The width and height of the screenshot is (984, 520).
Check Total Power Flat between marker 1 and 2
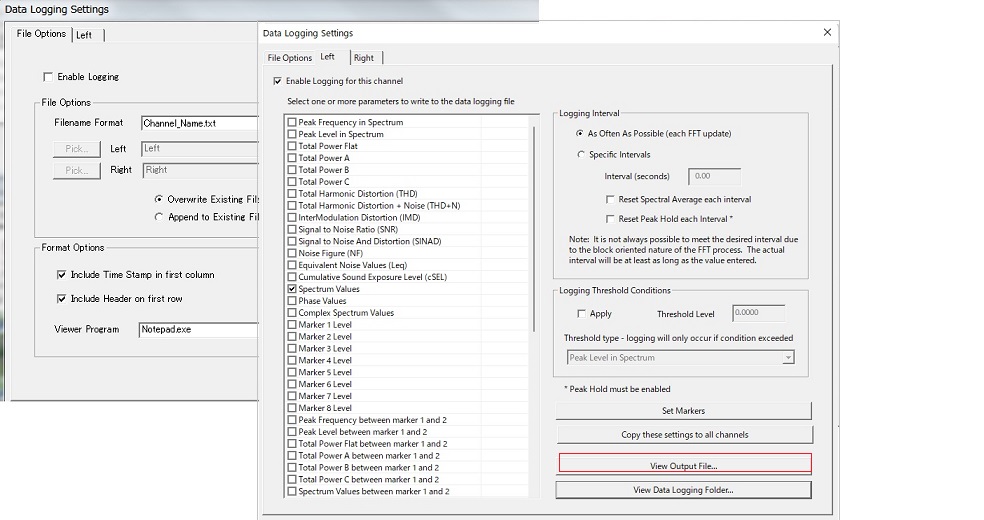pos(292,444)
